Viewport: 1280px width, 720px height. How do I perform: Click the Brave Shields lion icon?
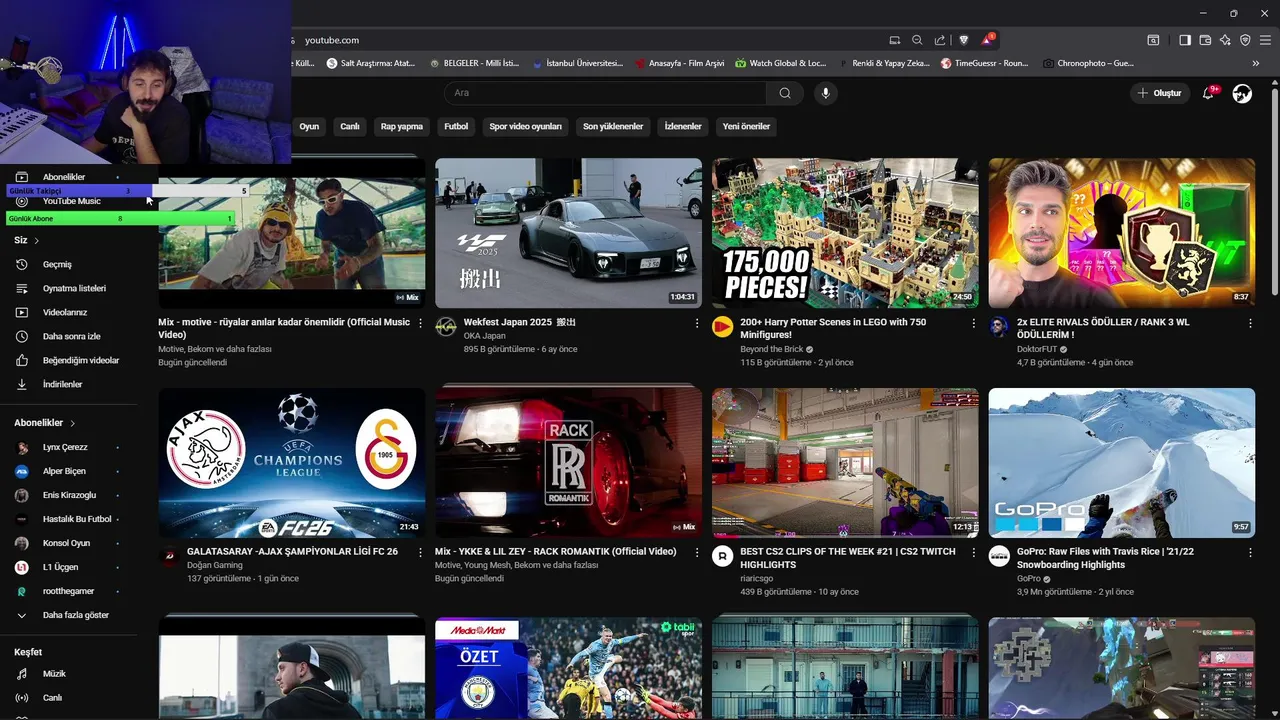[964, 40]
